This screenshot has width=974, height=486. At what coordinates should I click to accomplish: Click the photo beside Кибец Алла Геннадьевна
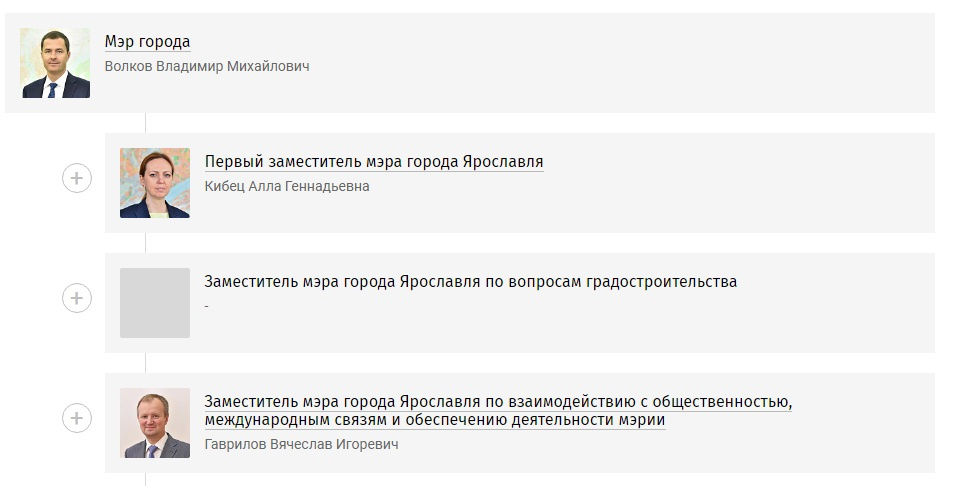tap(155, 183)
